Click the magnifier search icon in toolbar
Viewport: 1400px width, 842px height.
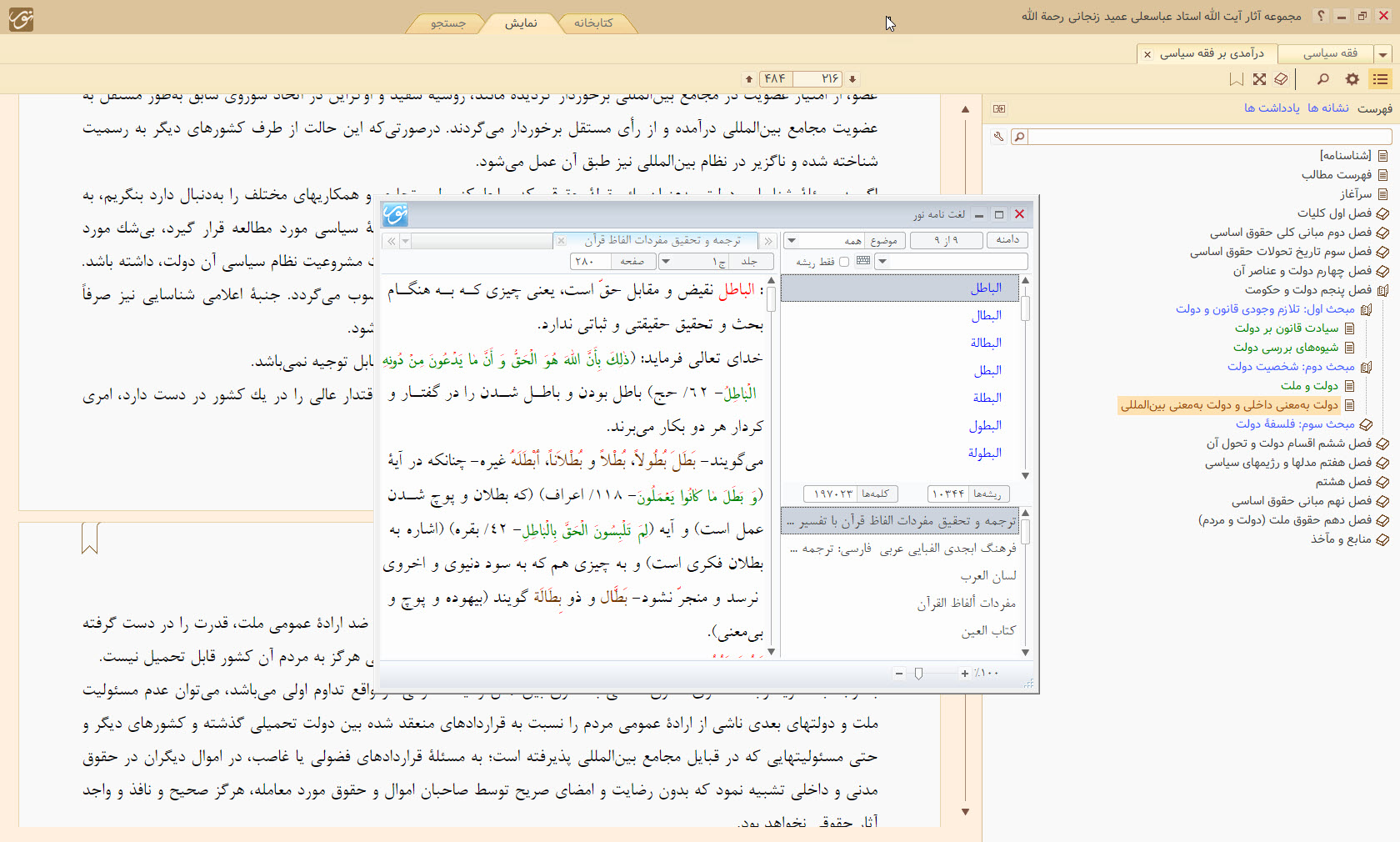1322,79
